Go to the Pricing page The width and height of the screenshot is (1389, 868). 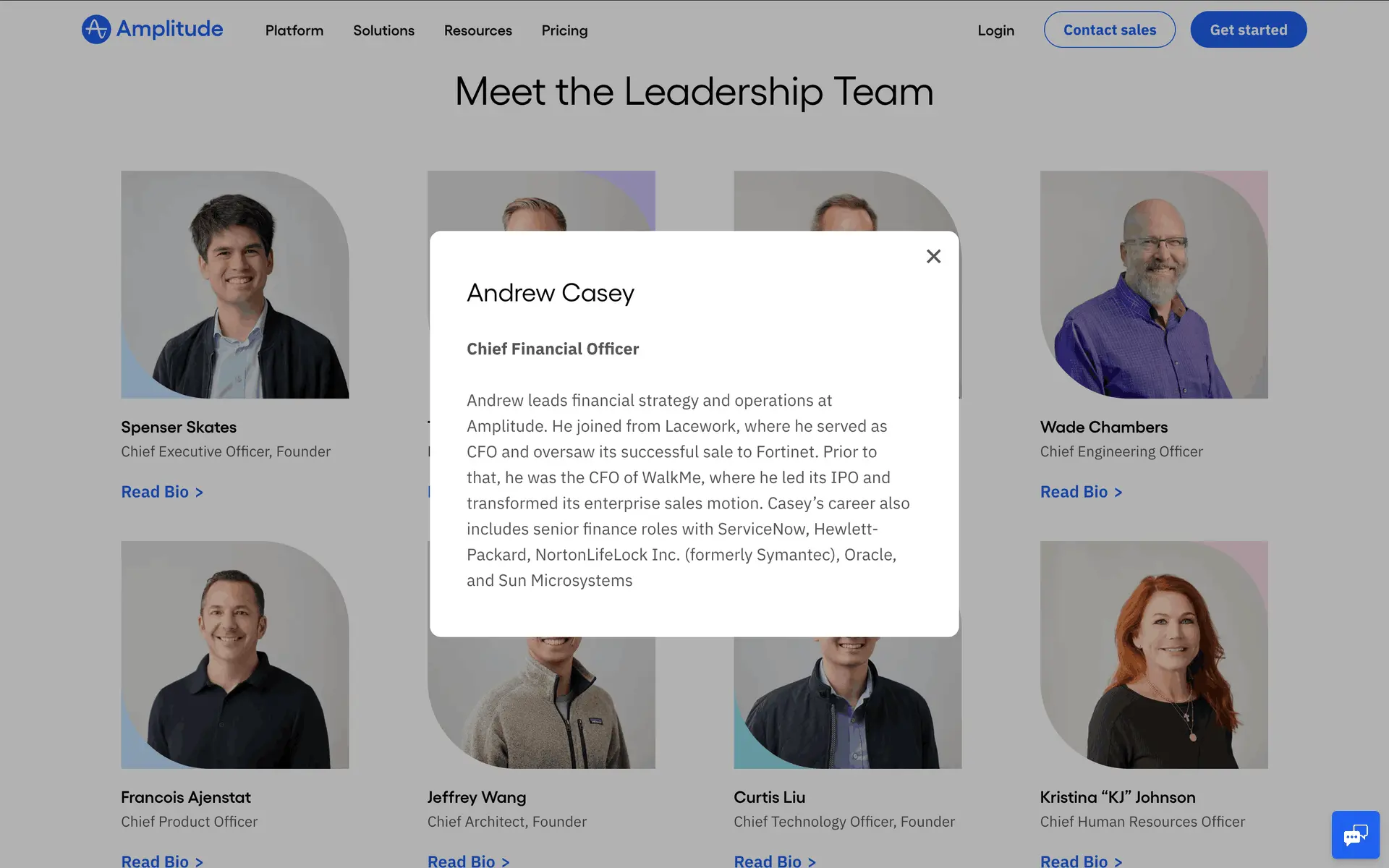coord(564,30)
